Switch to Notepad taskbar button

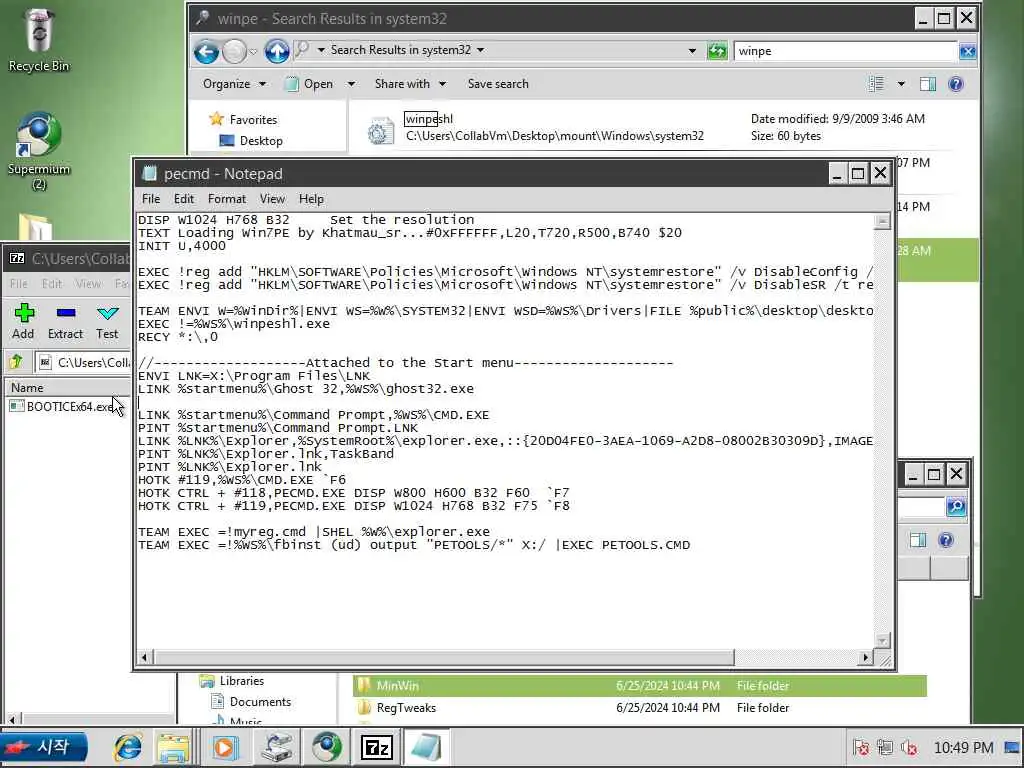[x=426, y=748]
